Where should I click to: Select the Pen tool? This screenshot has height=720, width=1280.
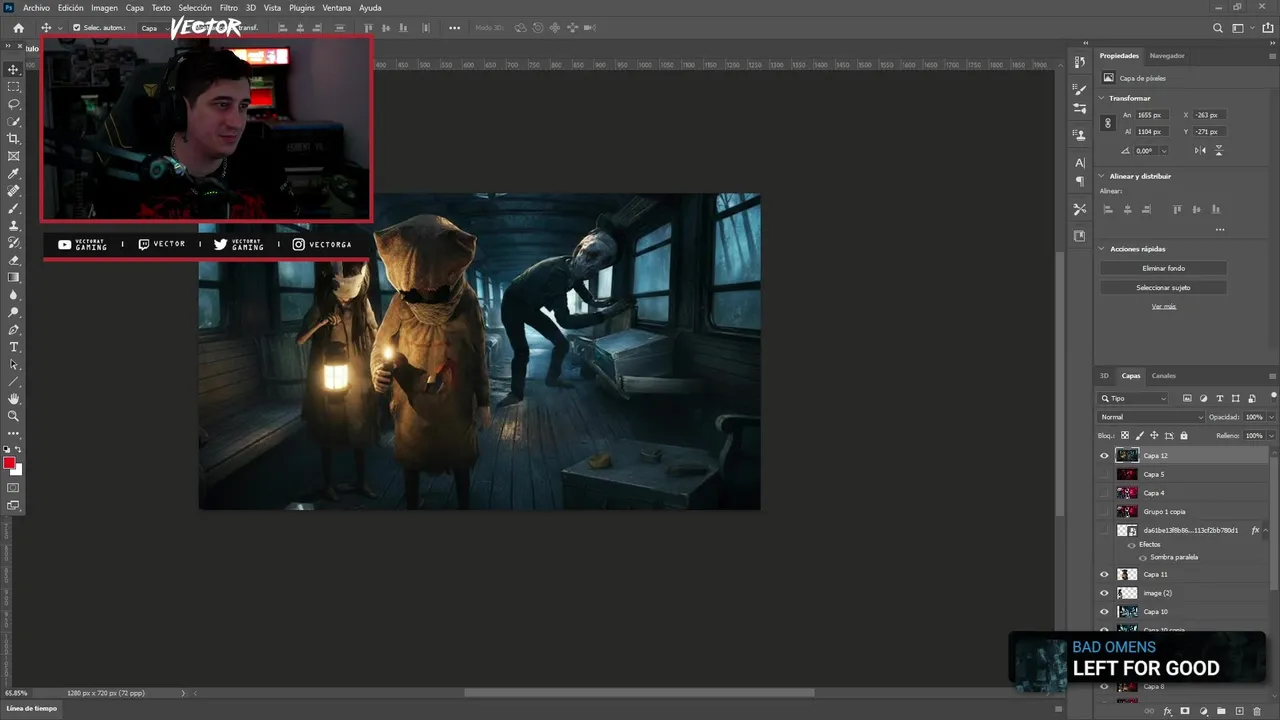[14, 329]
